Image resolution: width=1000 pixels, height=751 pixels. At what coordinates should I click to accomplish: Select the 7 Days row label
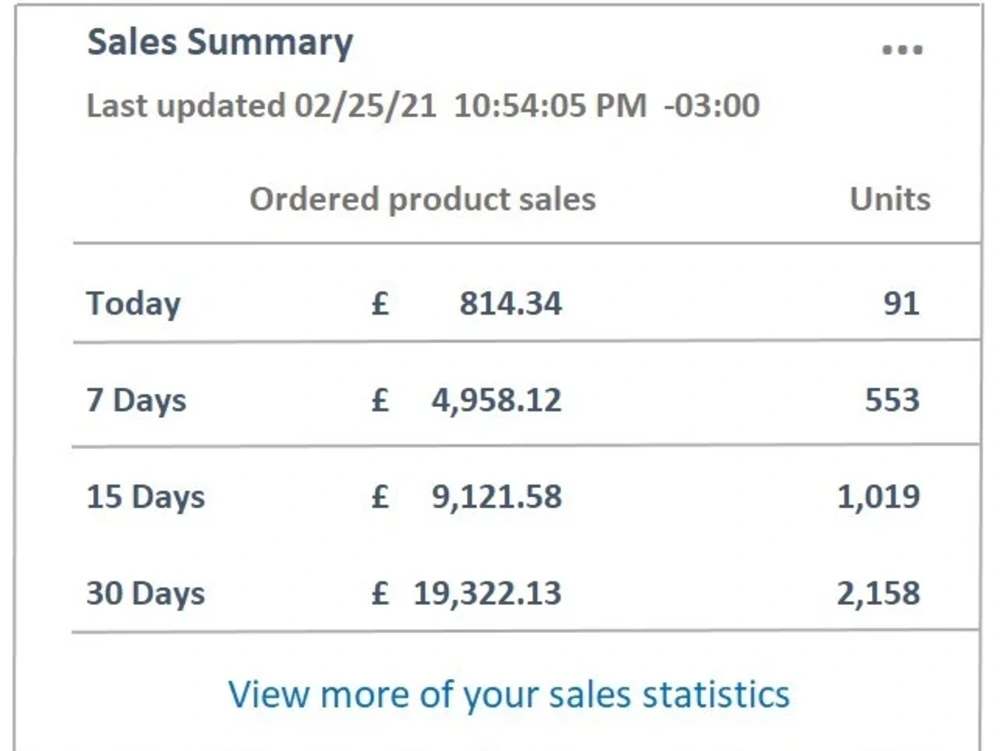(x=136, y=400)
